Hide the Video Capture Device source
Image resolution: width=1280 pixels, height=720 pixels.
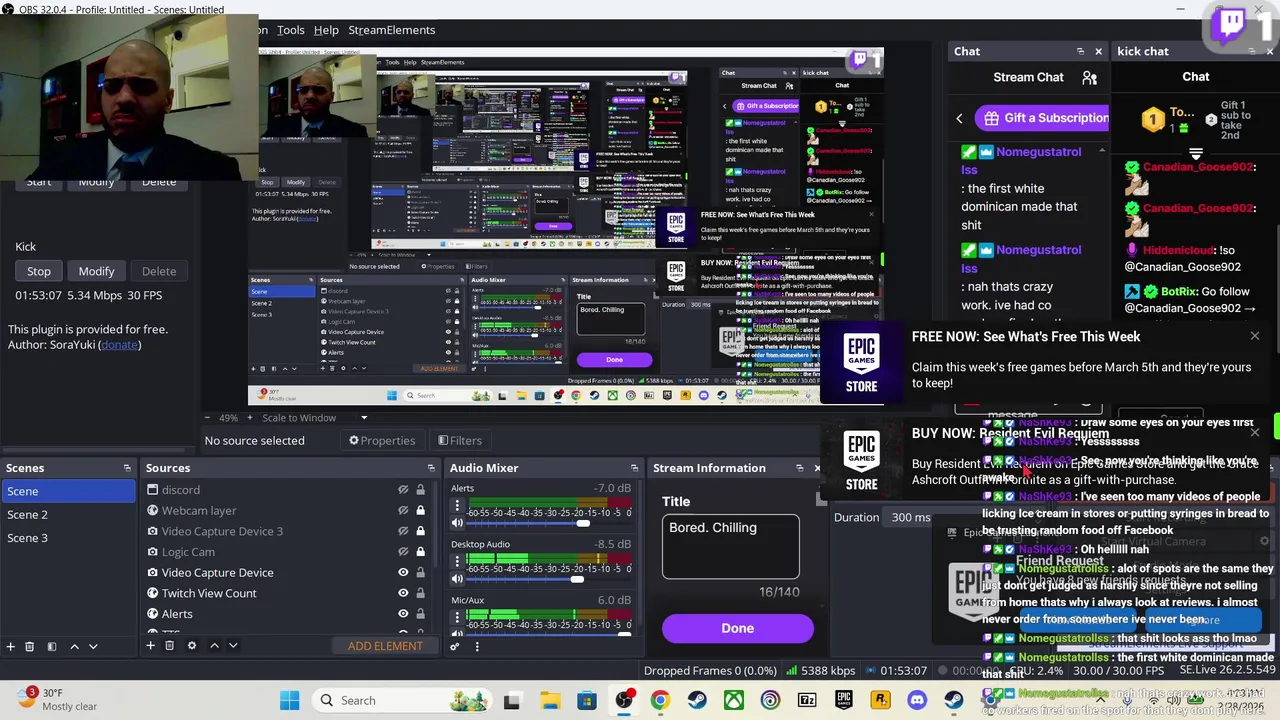403,572
